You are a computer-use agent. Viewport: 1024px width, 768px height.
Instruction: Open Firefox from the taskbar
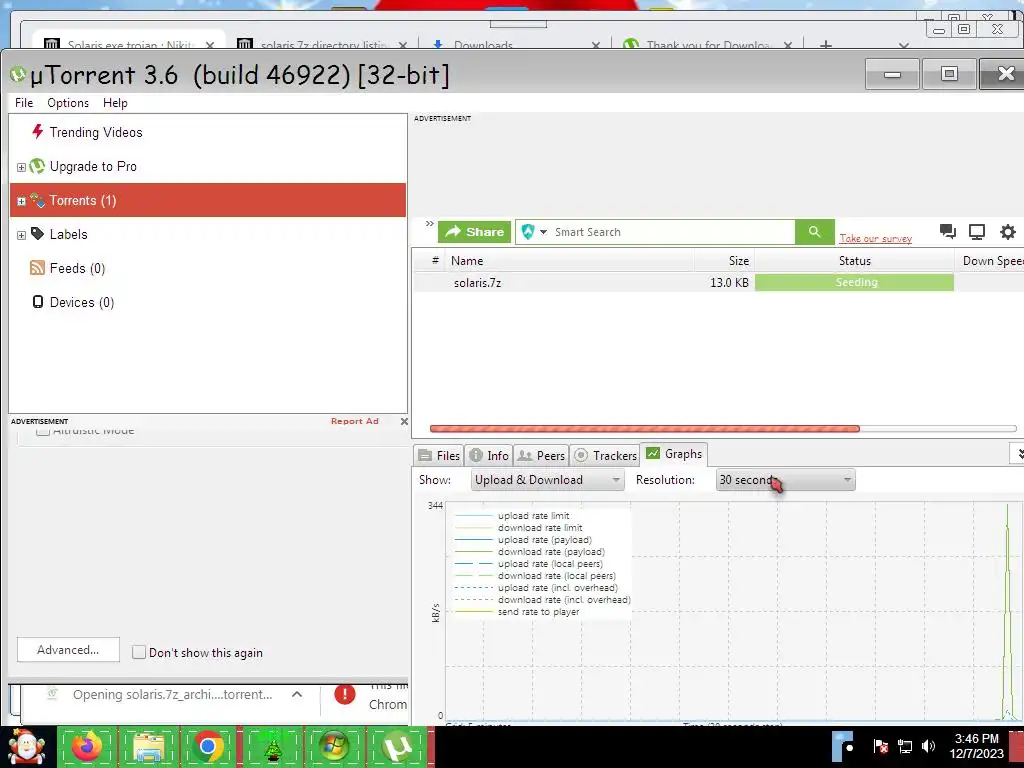pos(87,746)
